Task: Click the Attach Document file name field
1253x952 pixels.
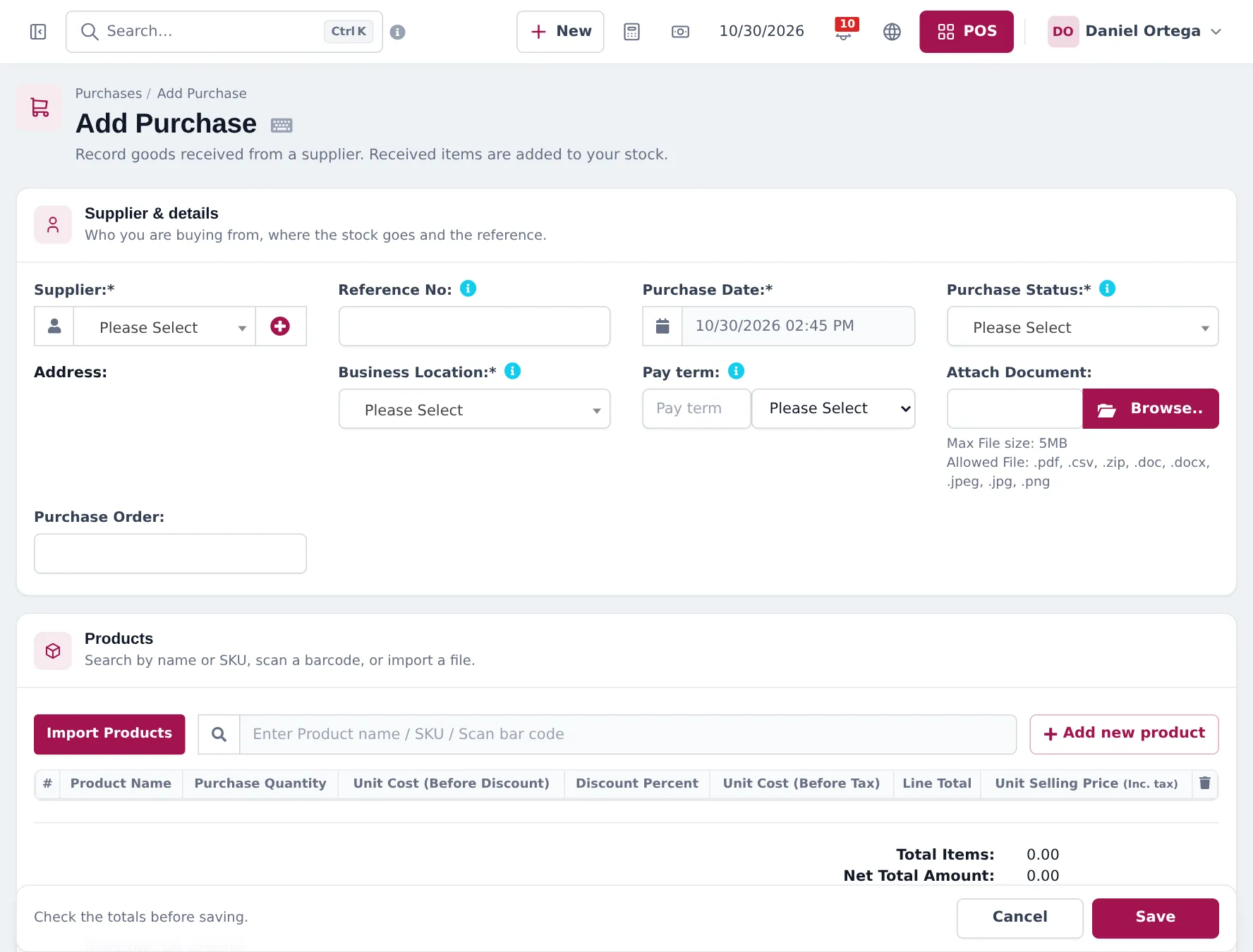Action: pyautogui.click(x=1015, y=408)
